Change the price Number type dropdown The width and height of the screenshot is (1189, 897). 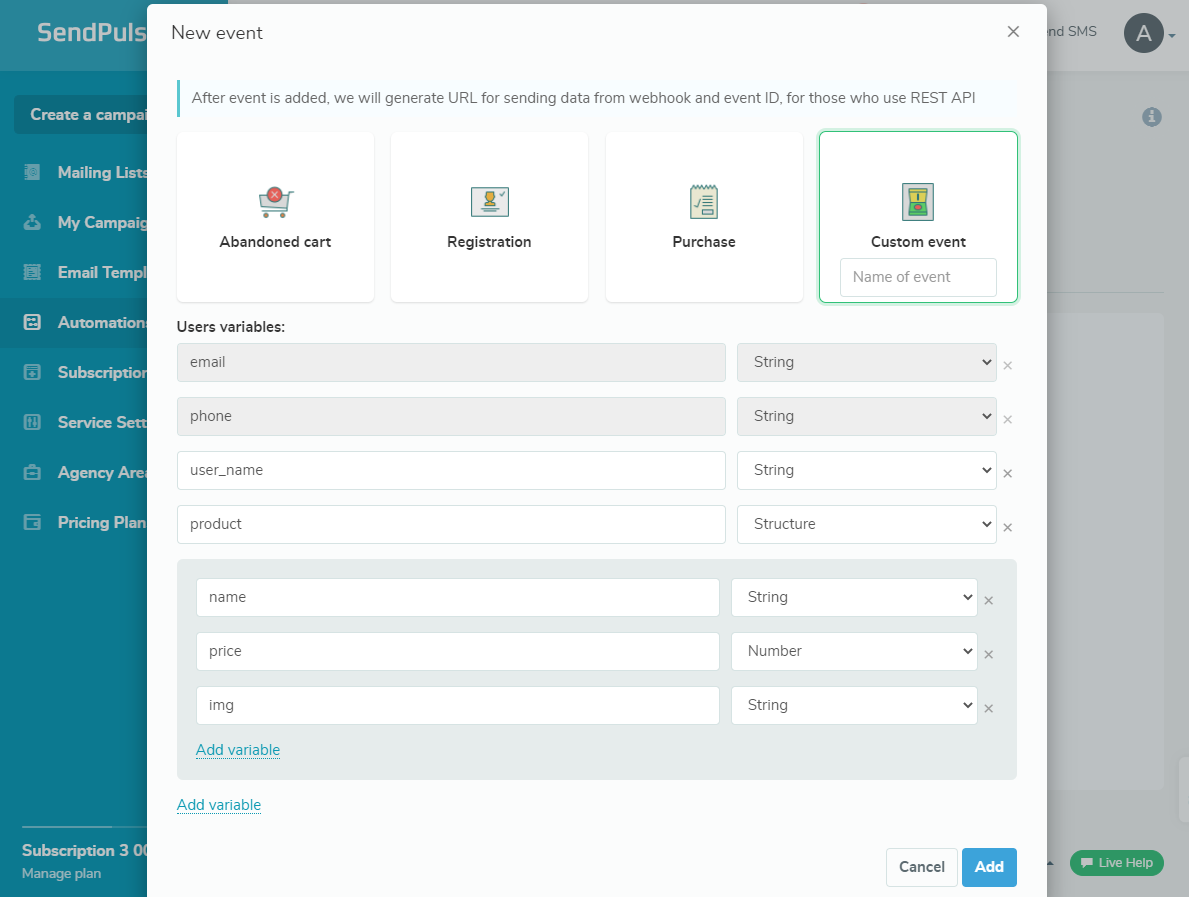tap(854, 651)
